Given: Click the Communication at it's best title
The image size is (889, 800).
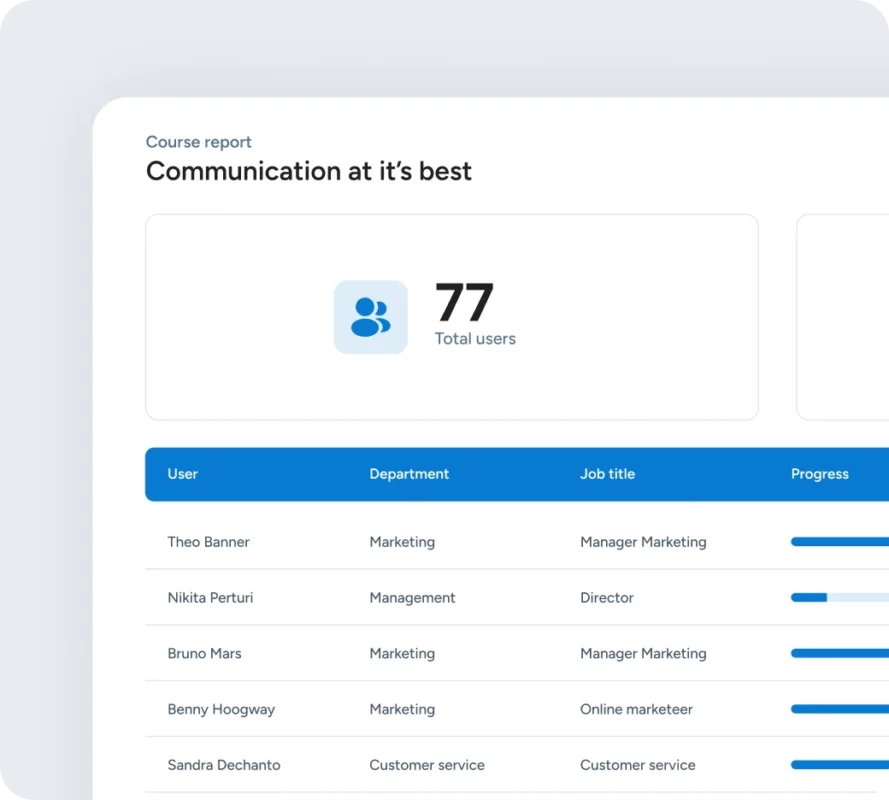Looking at the screenshot, I should coord(309,171).
